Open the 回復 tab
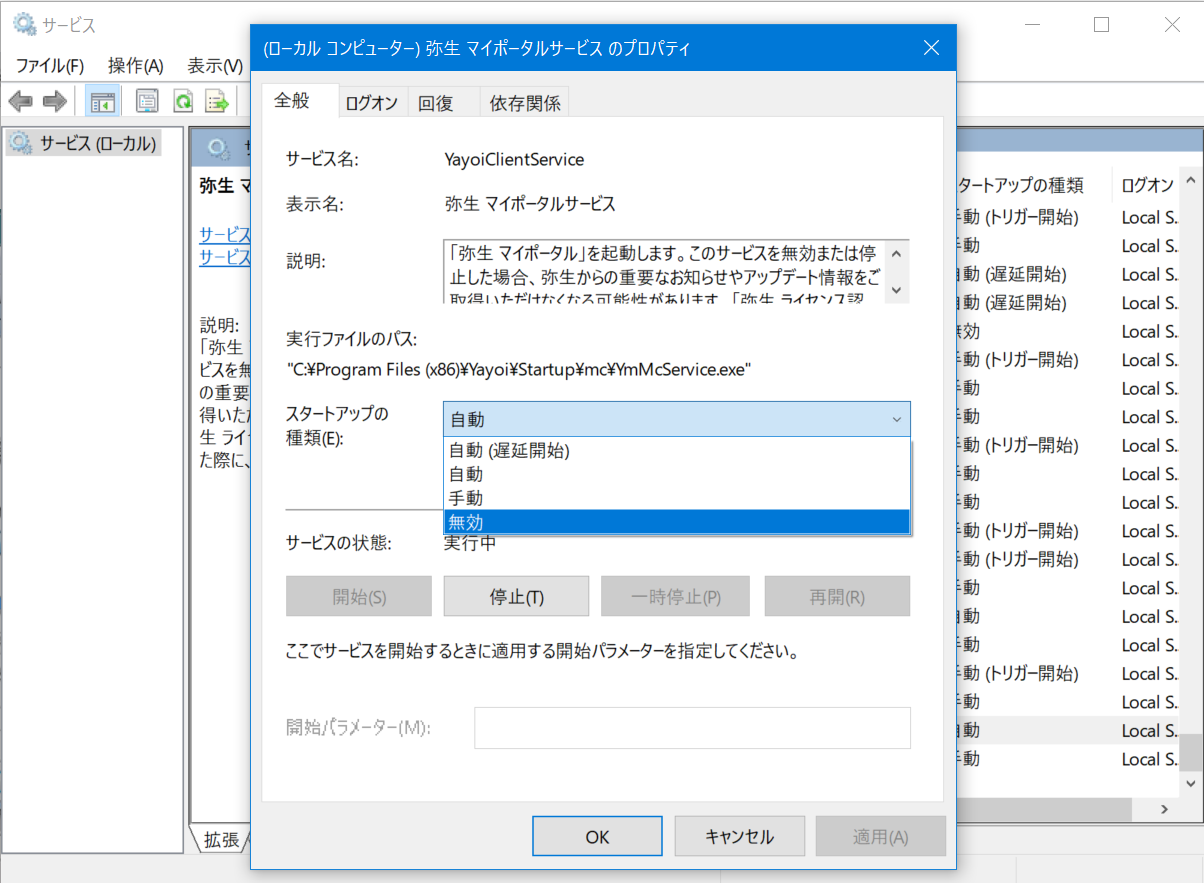 436,103
